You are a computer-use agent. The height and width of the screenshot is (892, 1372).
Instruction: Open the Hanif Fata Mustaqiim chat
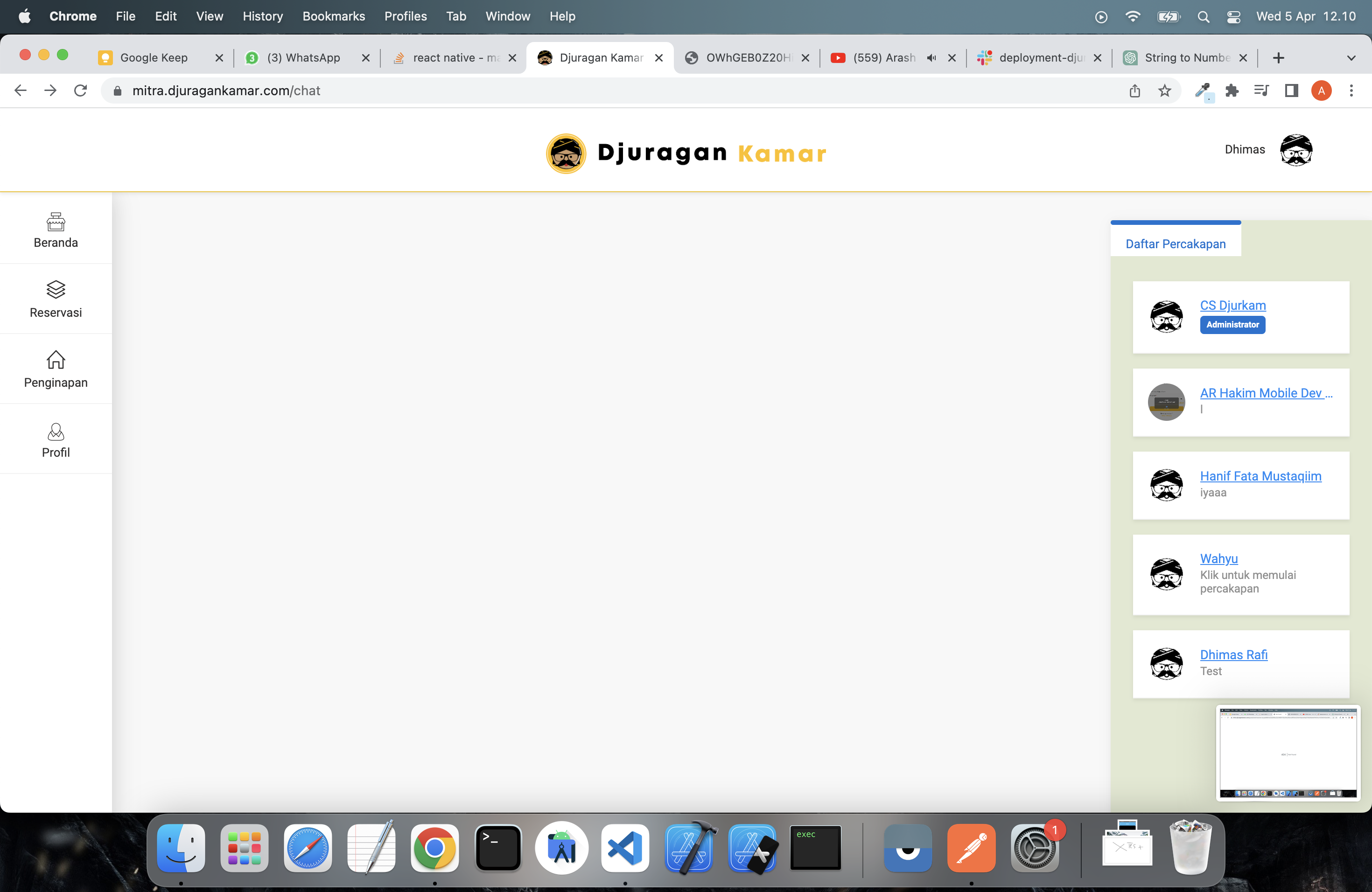click(x=1260, y=476)
